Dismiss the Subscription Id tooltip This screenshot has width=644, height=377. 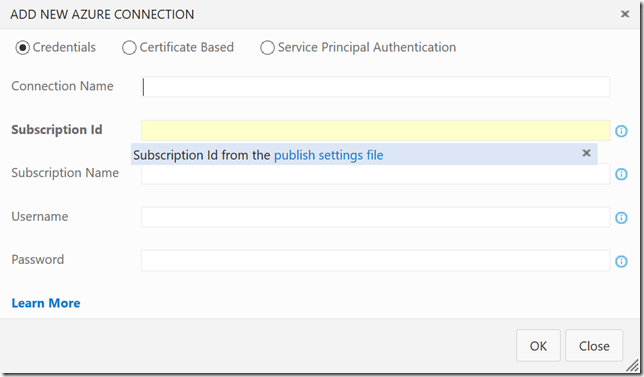coord(586,153)
